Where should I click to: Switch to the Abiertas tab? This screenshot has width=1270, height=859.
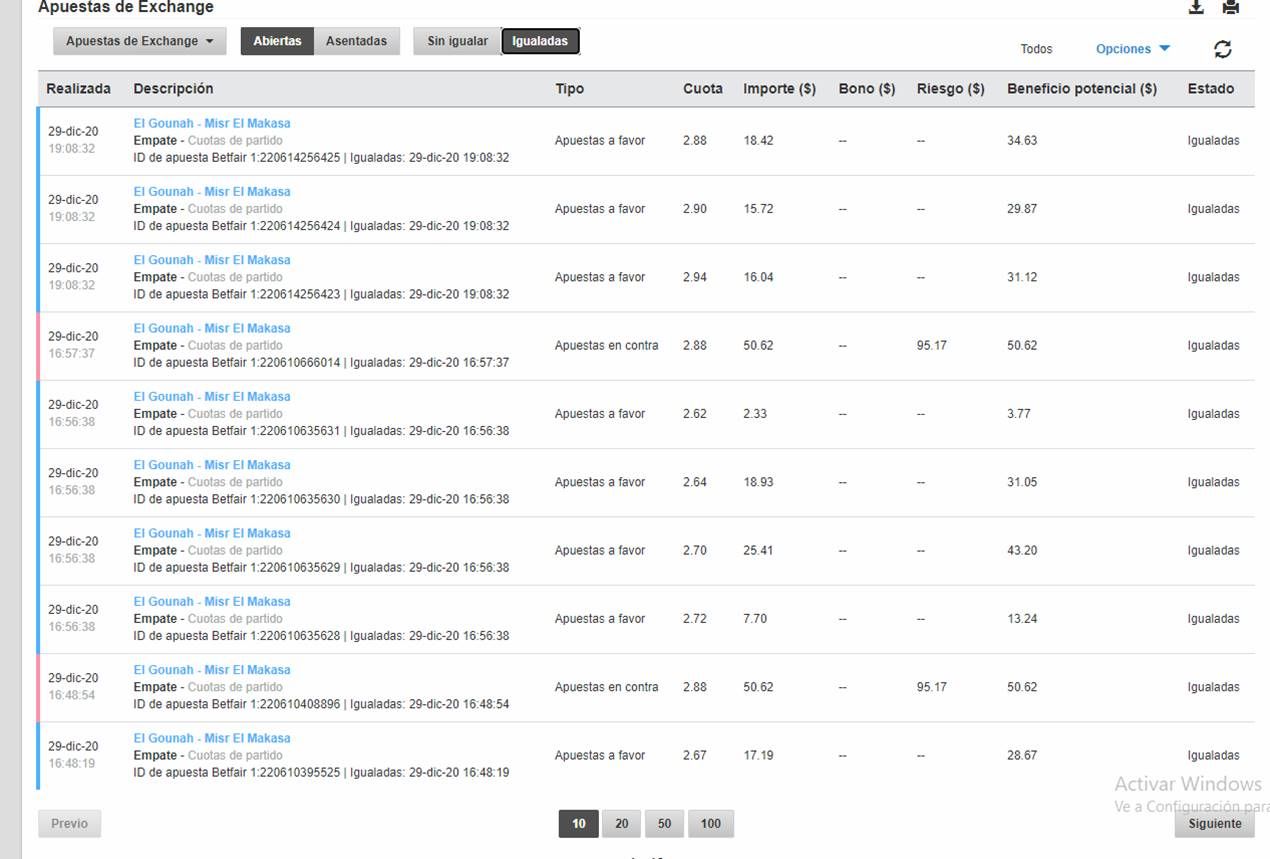[x=277, y=41]
